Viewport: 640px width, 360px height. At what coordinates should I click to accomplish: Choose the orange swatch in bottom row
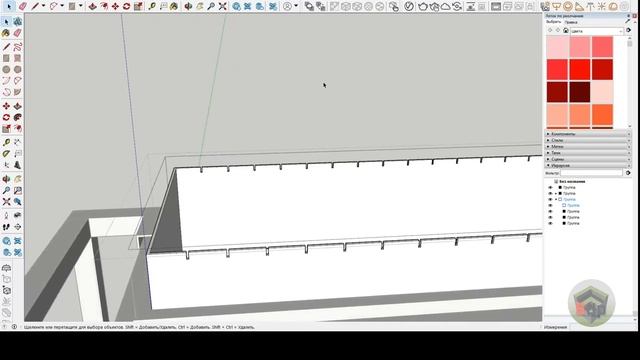(x=602, y=115)
